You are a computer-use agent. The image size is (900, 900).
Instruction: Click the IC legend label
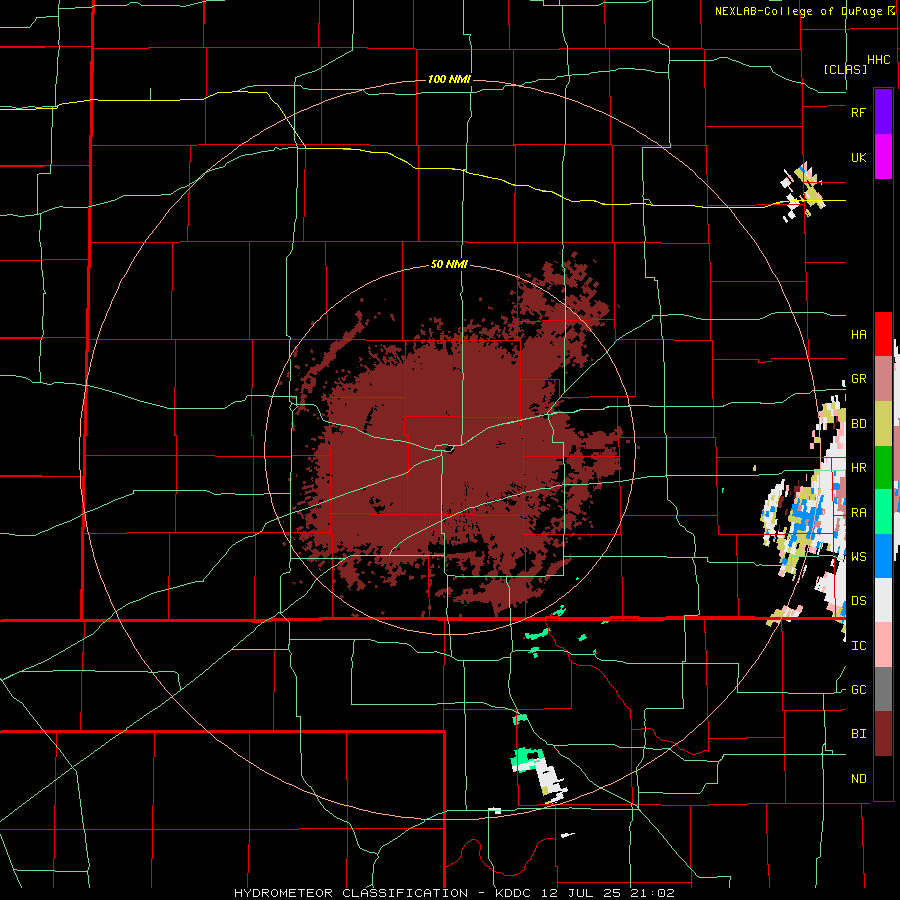(x=858, y=646)
